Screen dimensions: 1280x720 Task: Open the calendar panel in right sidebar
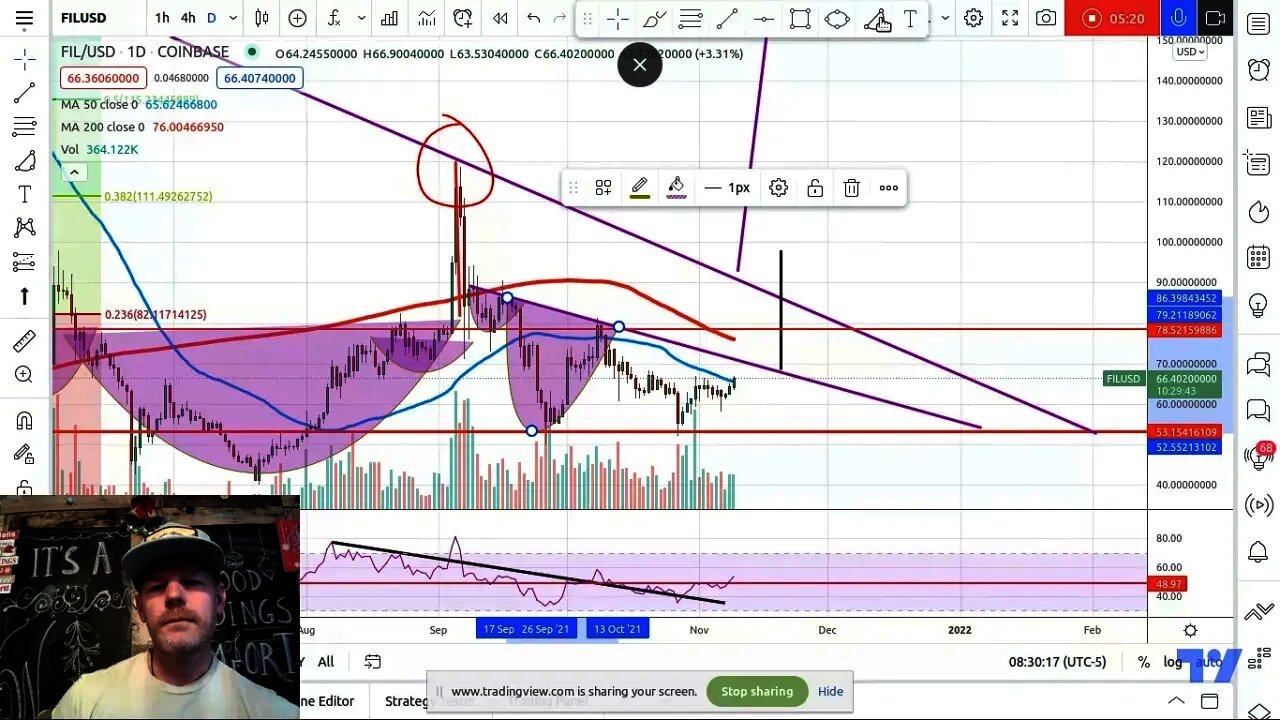click(1259, 257)
